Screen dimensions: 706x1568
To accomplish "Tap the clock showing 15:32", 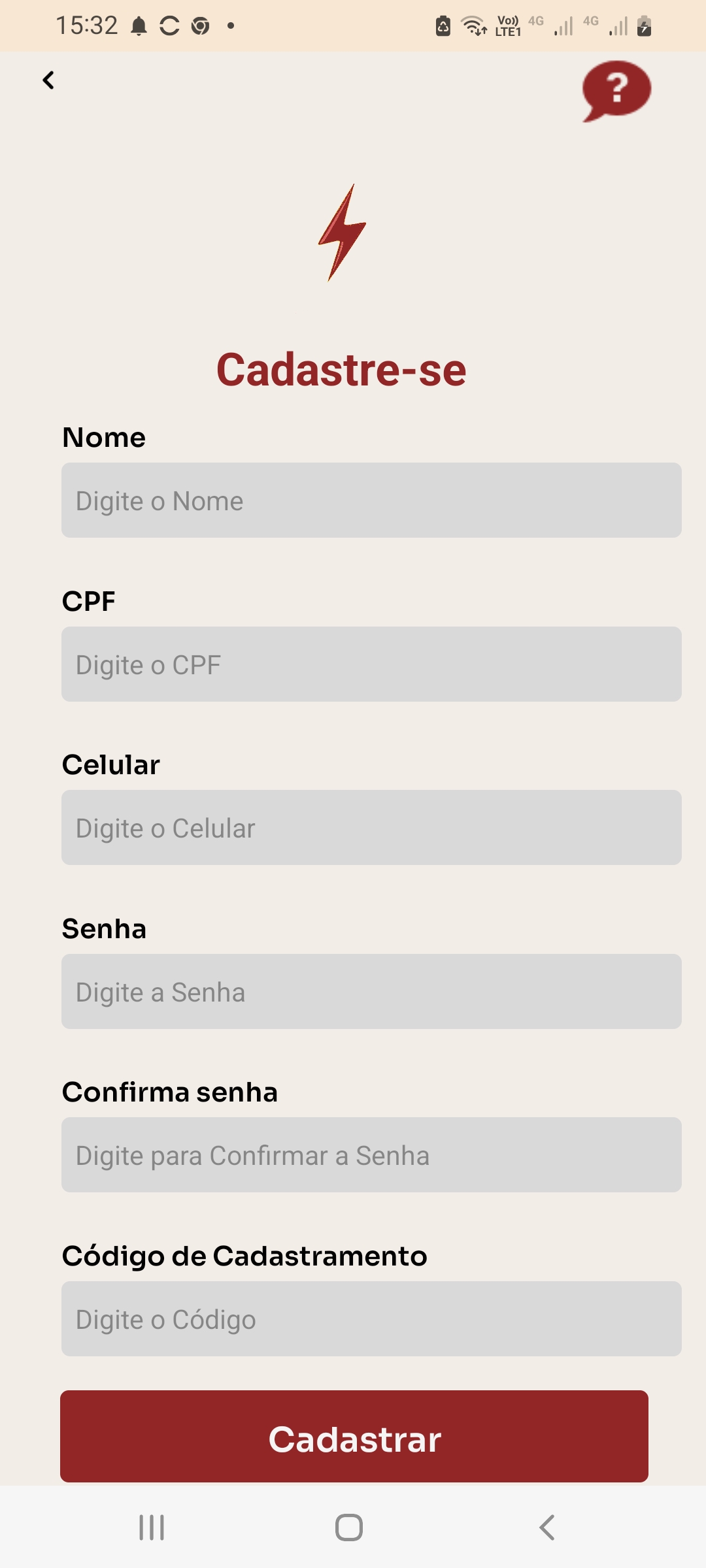I will [87, 26].
